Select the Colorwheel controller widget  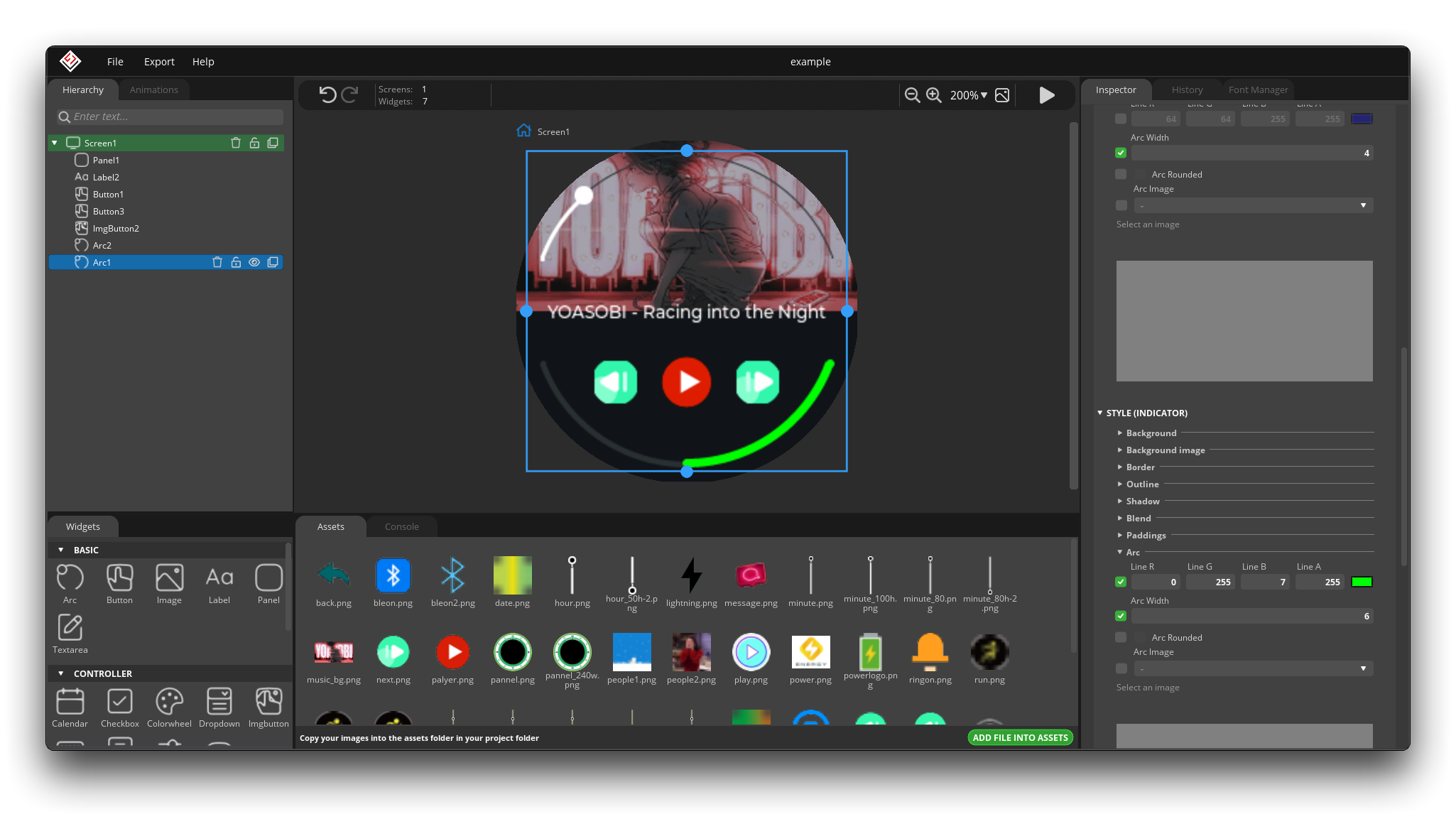click(x=169, y=707)
